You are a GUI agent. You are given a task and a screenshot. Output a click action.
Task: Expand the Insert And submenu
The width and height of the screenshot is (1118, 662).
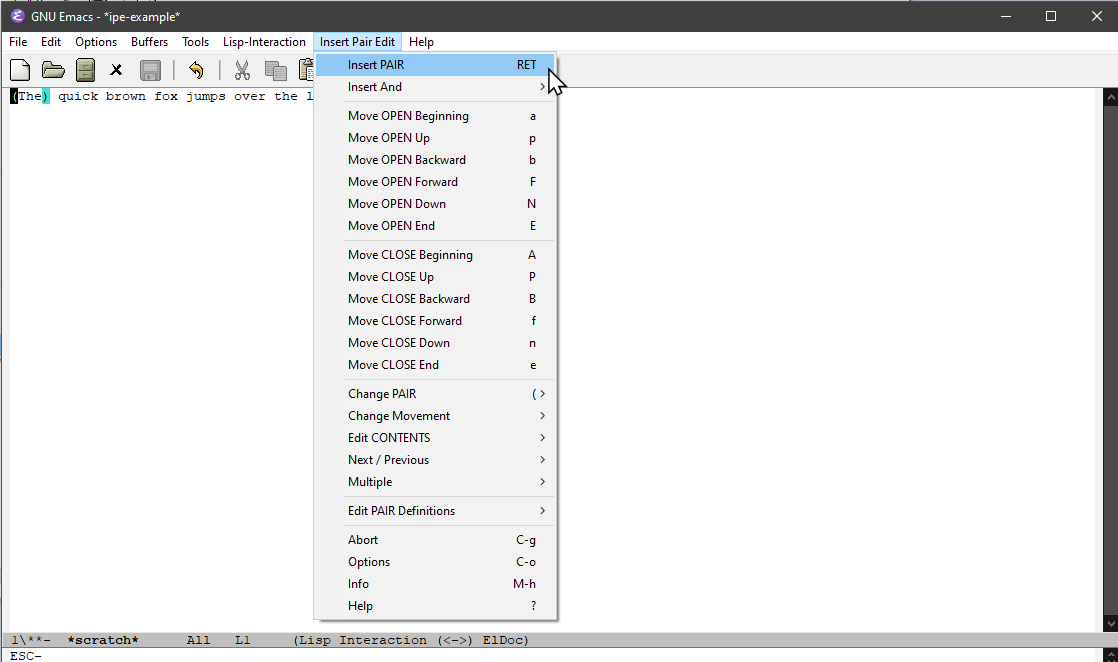click(435, 87)
